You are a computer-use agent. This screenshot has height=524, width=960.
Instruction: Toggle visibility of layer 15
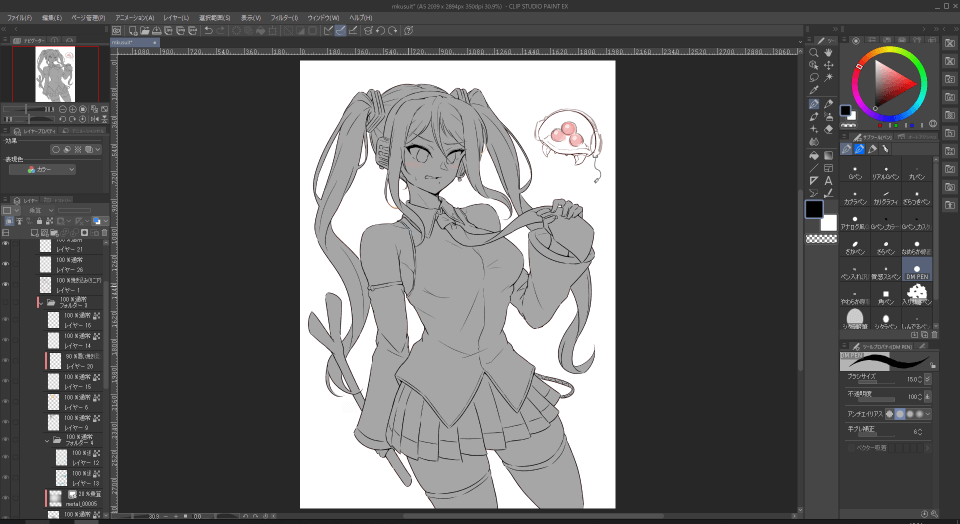click(6, 381)
